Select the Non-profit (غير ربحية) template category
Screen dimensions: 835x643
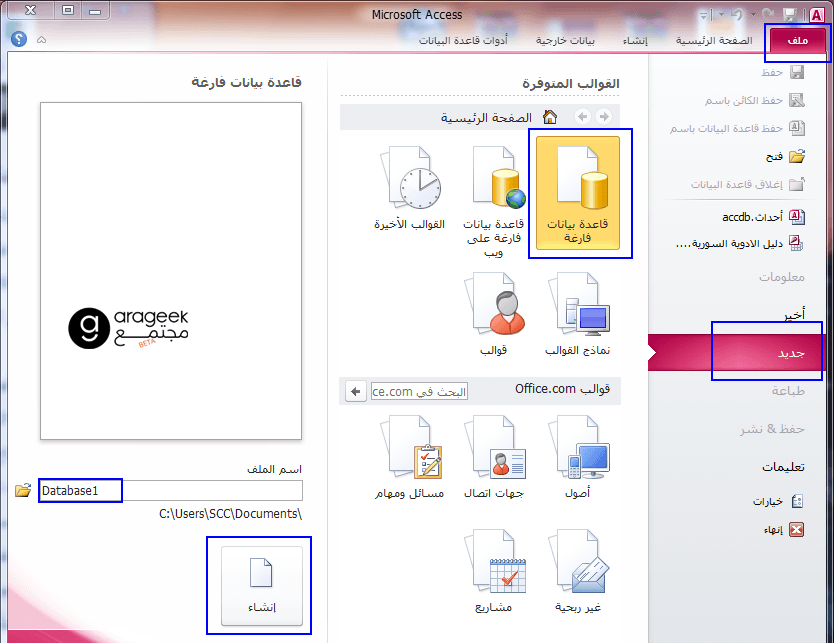coord(578,571)
